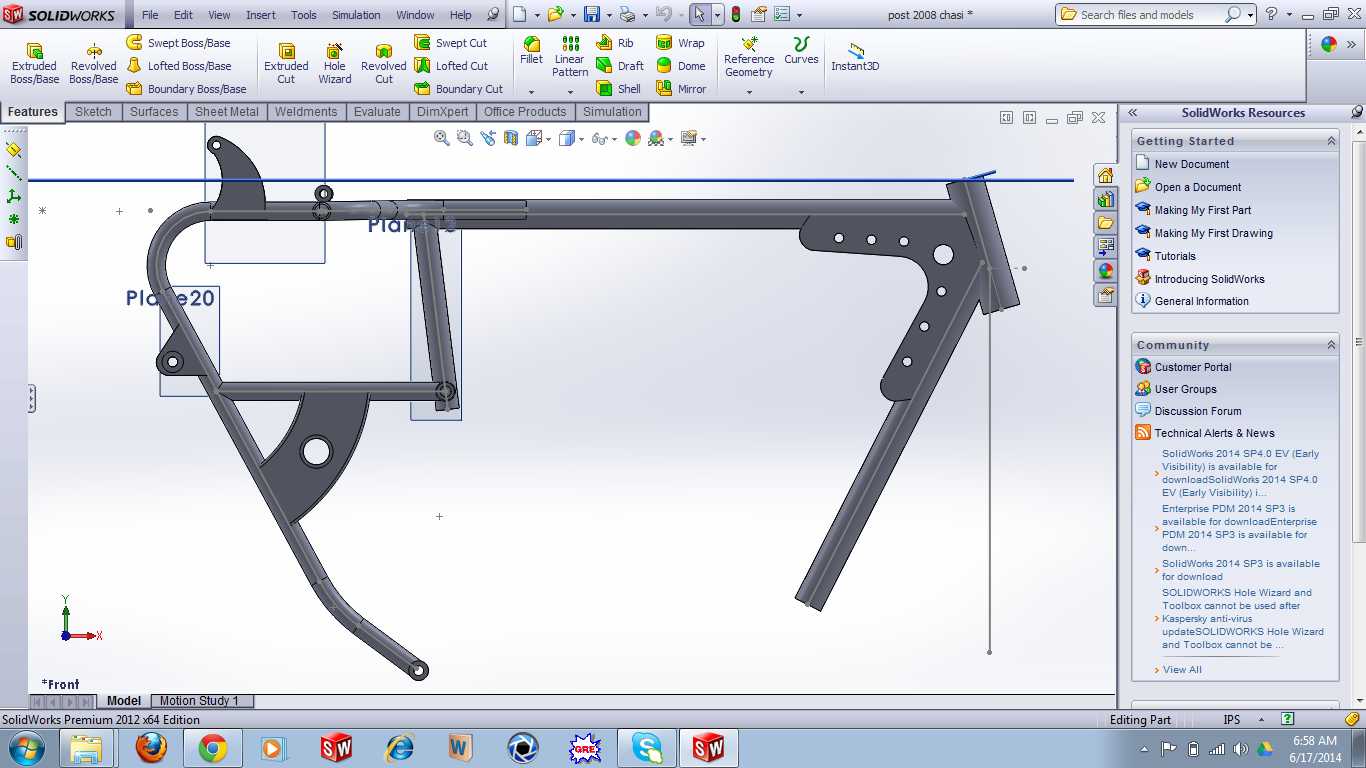This screenshot has width=1366, height=768.
Task: Click the Windows Start button
Action: [26, 748]
